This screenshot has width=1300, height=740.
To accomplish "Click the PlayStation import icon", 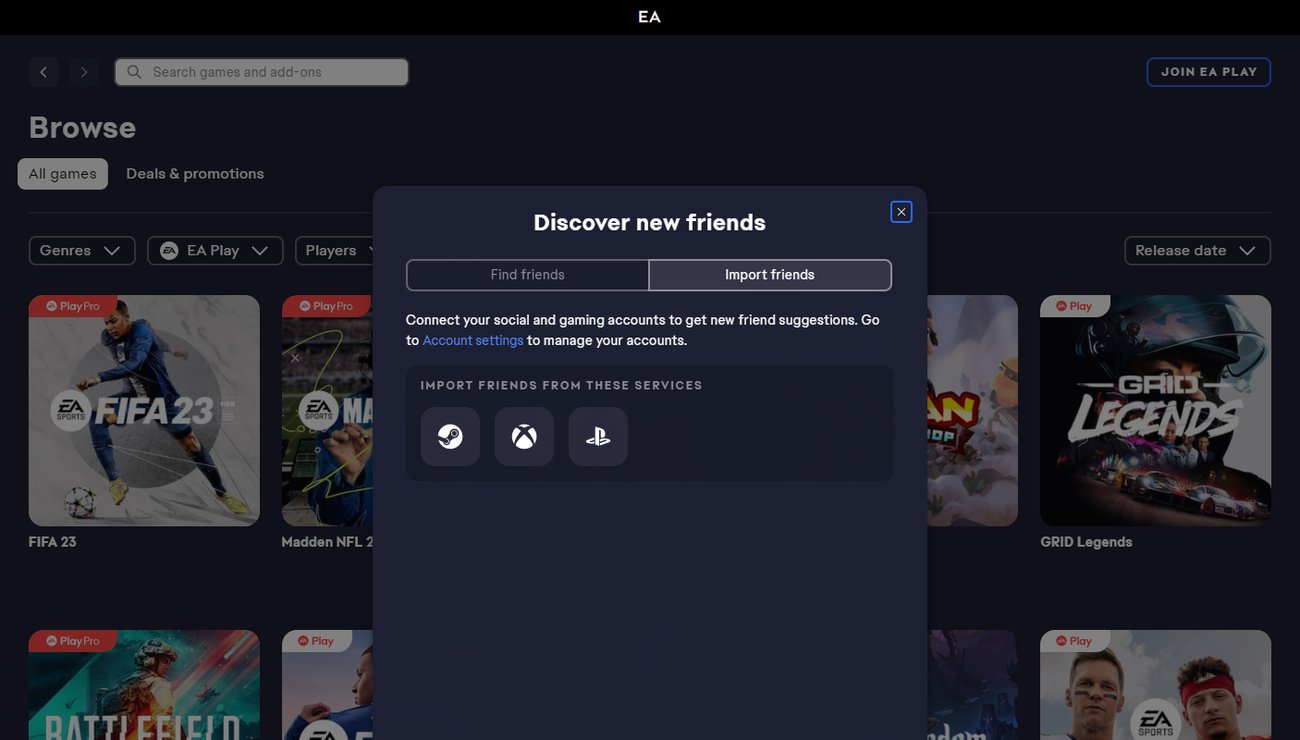I will (598, 436).
